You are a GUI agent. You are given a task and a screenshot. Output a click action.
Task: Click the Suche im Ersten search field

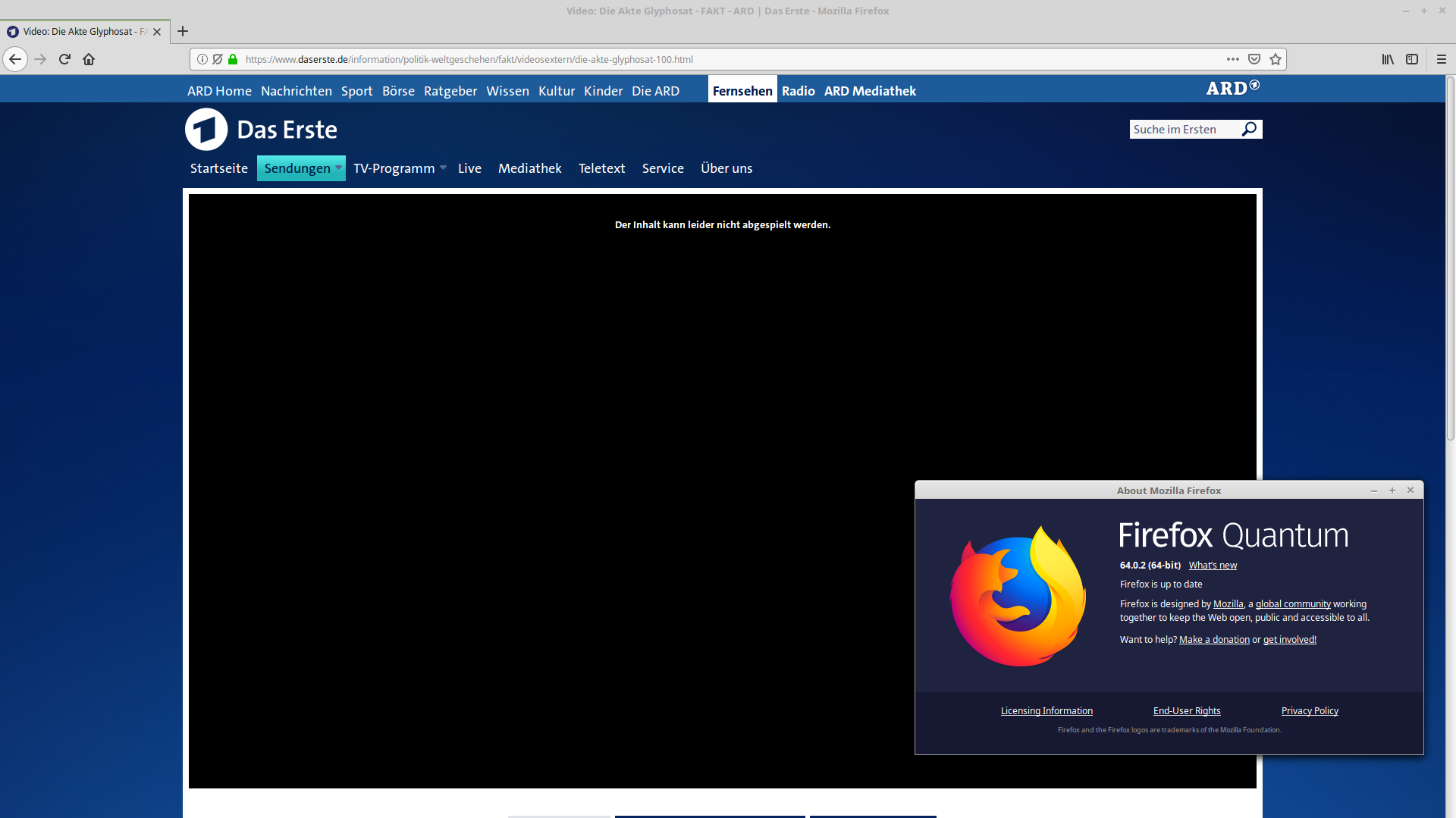point(1185,130)
